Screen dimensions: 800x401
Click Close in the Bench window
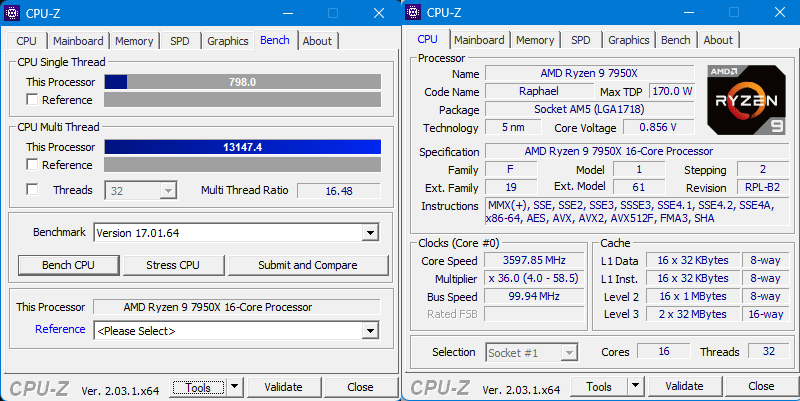click(x=360, y=387)
